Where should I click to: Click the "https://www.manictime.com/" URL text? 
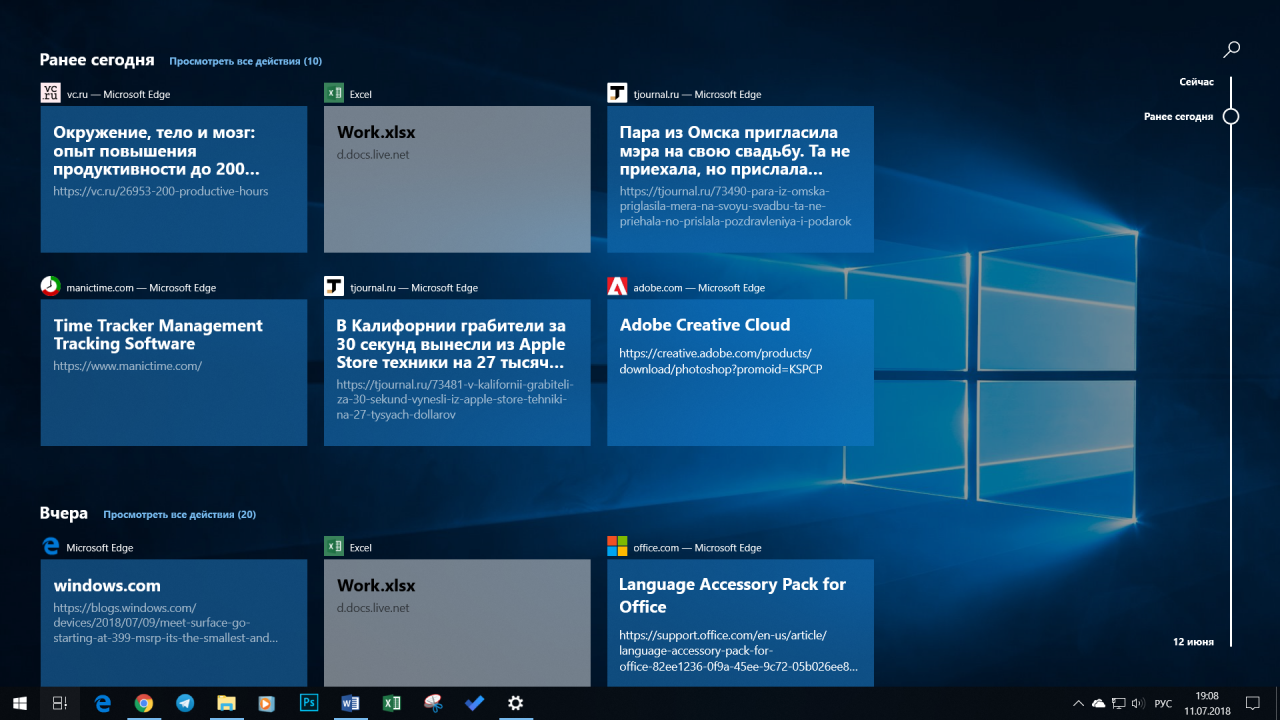(128, 366)
